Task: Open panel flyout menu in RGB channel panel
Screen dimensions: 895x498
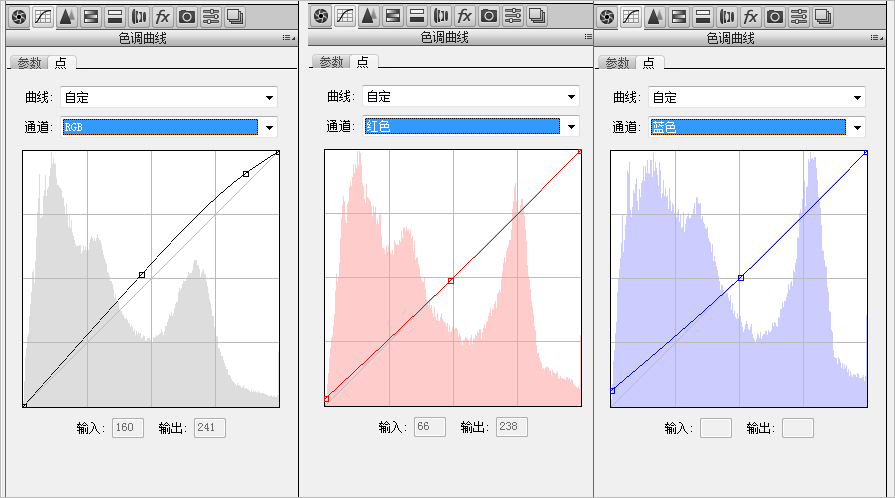Action: tap(288, 38)
